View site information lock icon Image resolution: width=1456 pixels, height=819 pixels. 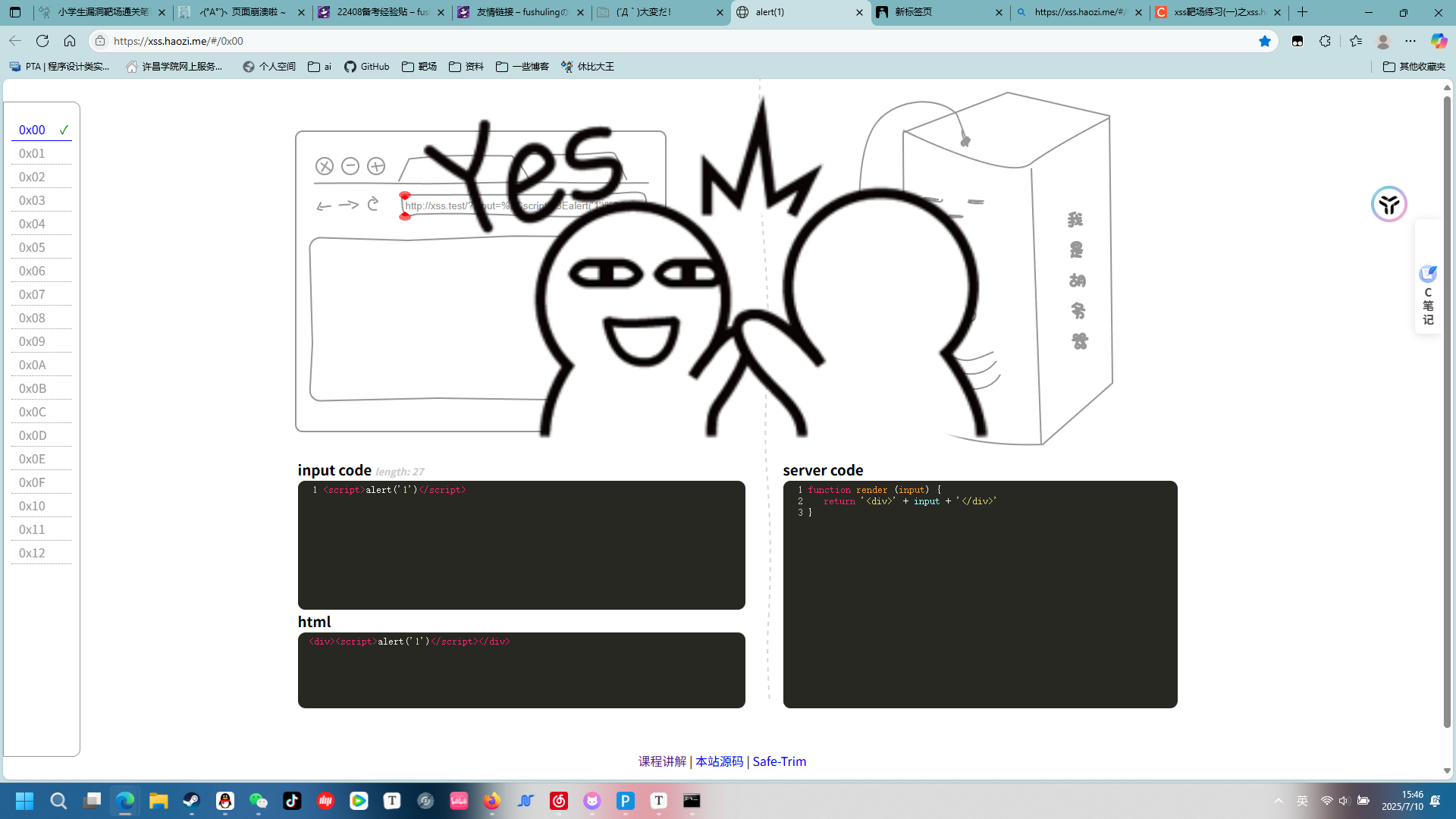coord(100,41)
